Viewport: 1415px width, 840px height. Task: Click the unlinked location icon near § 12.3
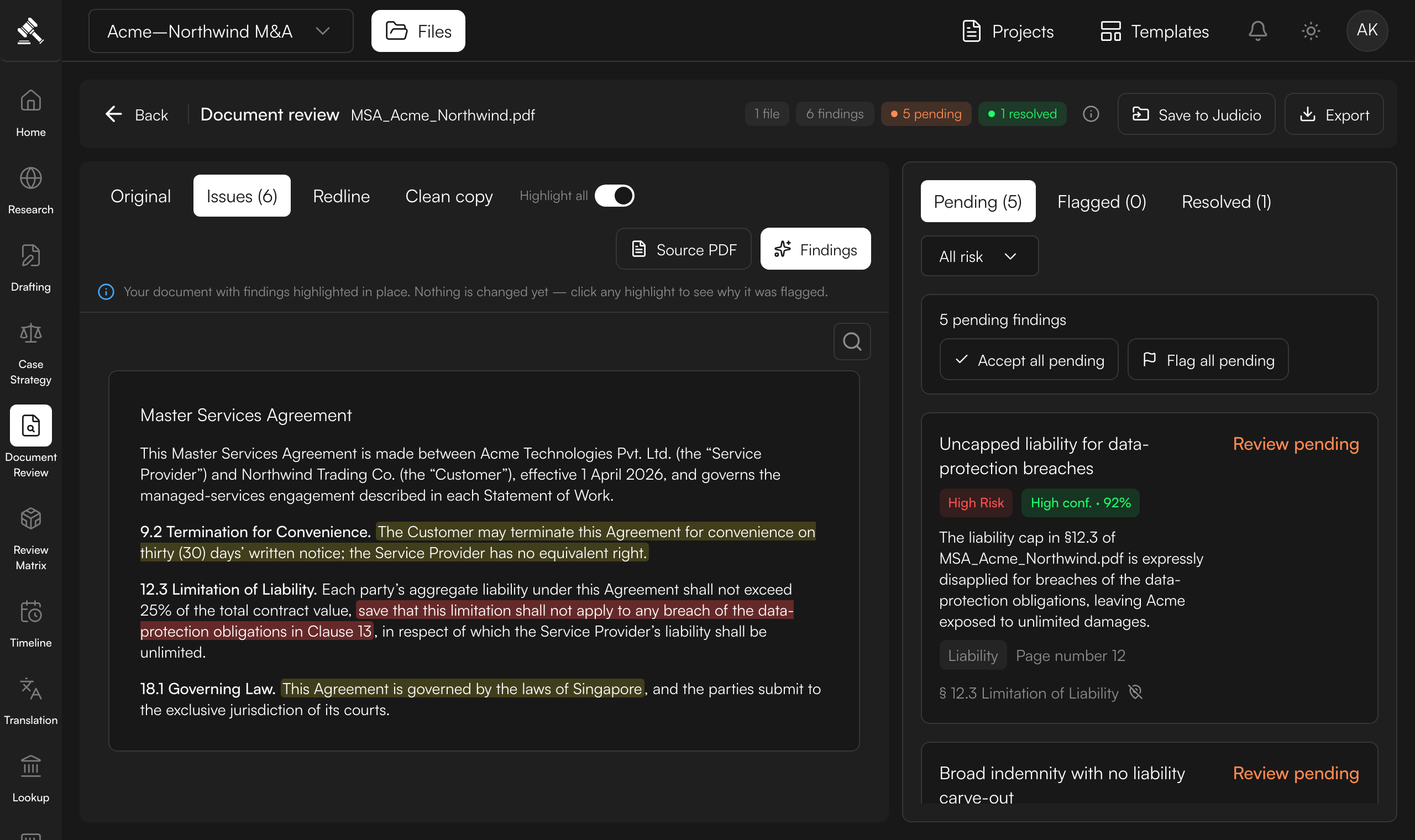click(1135, 692)
